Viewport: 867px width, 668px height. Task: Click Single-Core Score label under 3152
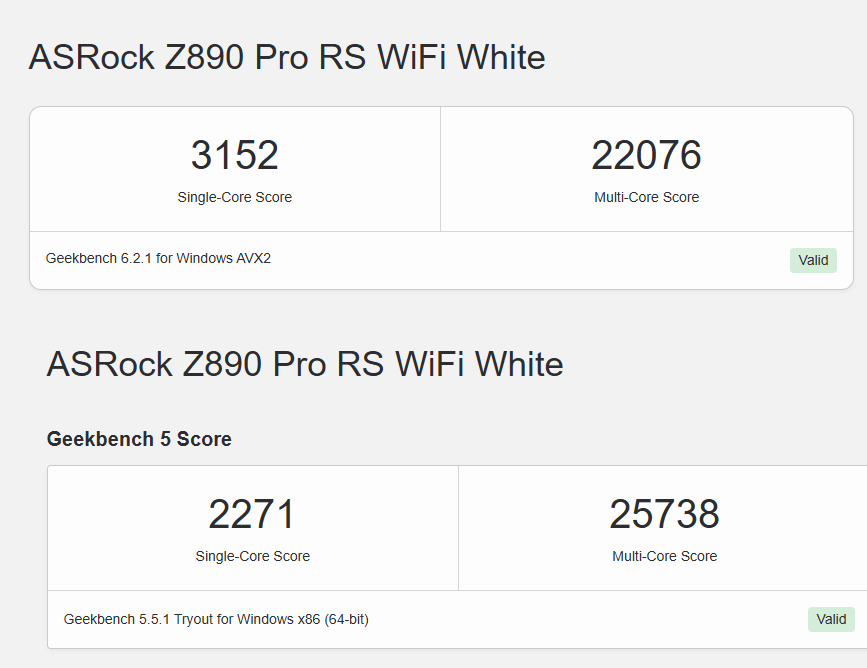(x=234, y=197)
